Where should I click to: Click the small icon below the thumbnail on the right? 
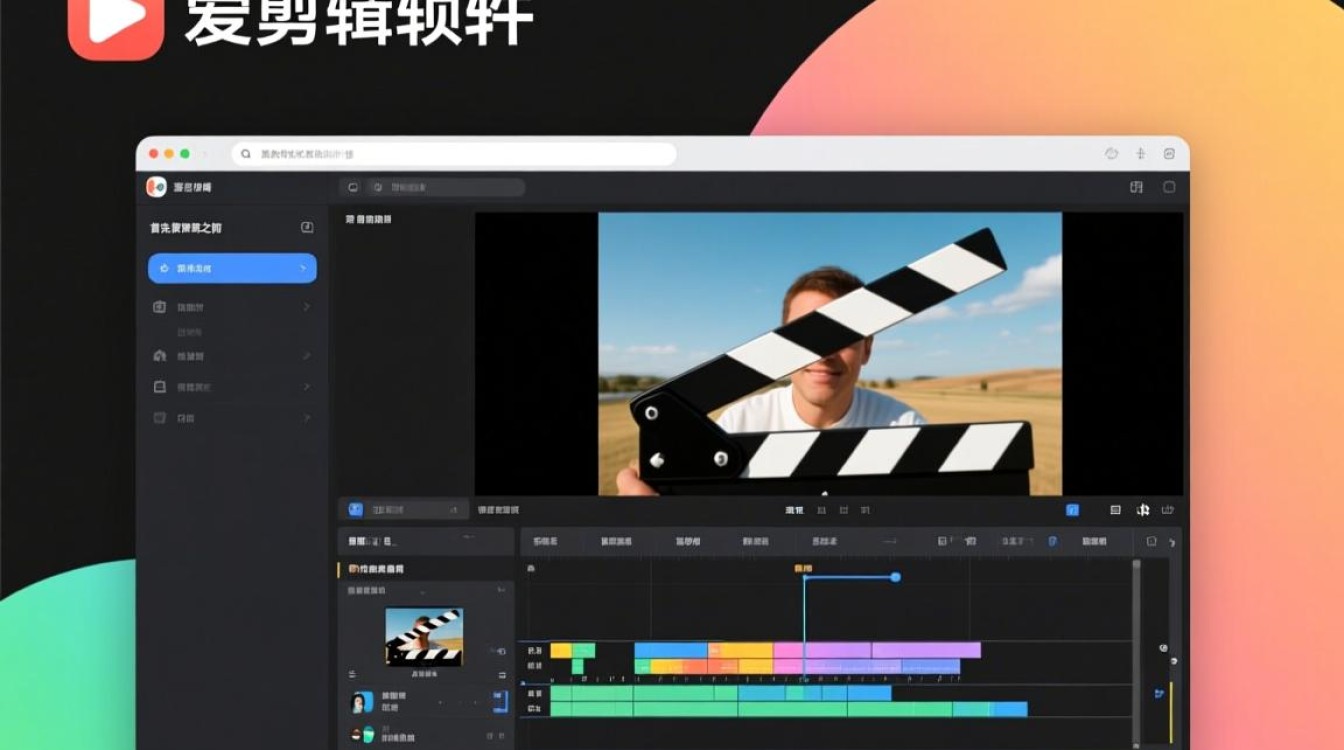click(x=501, y=674)
